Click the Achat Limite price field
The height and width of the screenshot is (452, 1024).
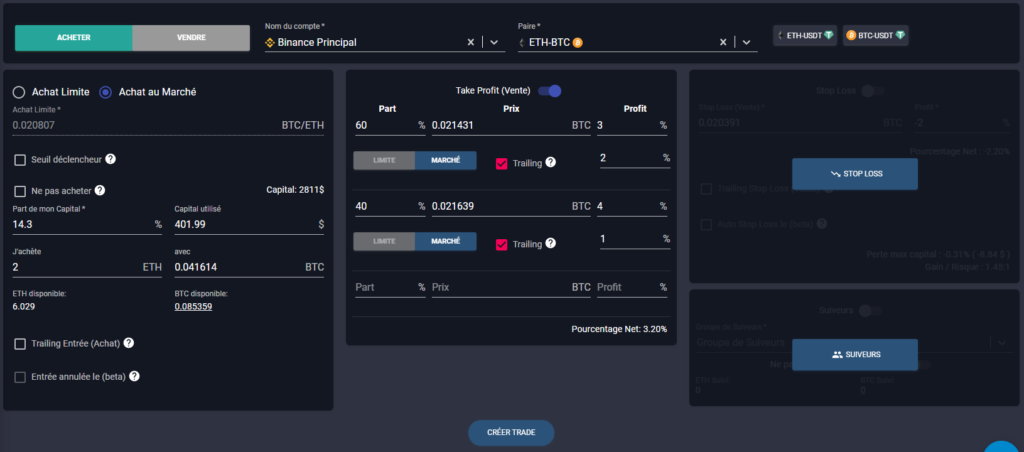coord(168,125)
